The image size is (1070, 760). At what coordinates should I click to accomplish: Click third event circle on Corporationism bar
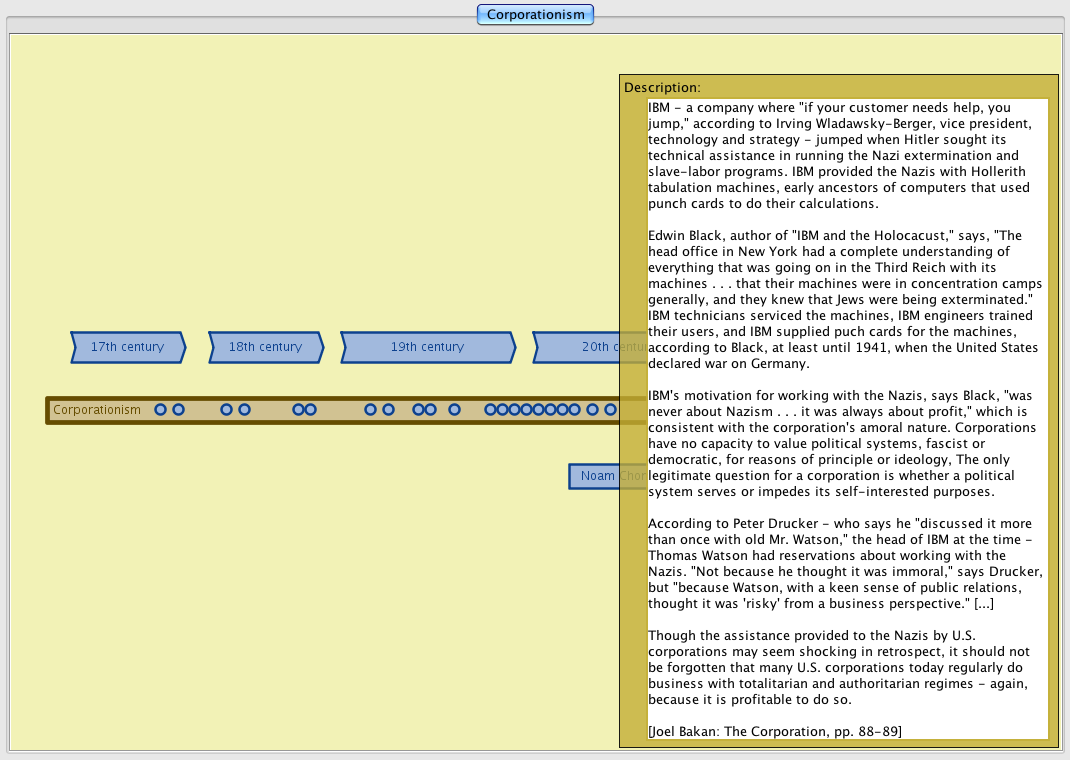(226, 410)
